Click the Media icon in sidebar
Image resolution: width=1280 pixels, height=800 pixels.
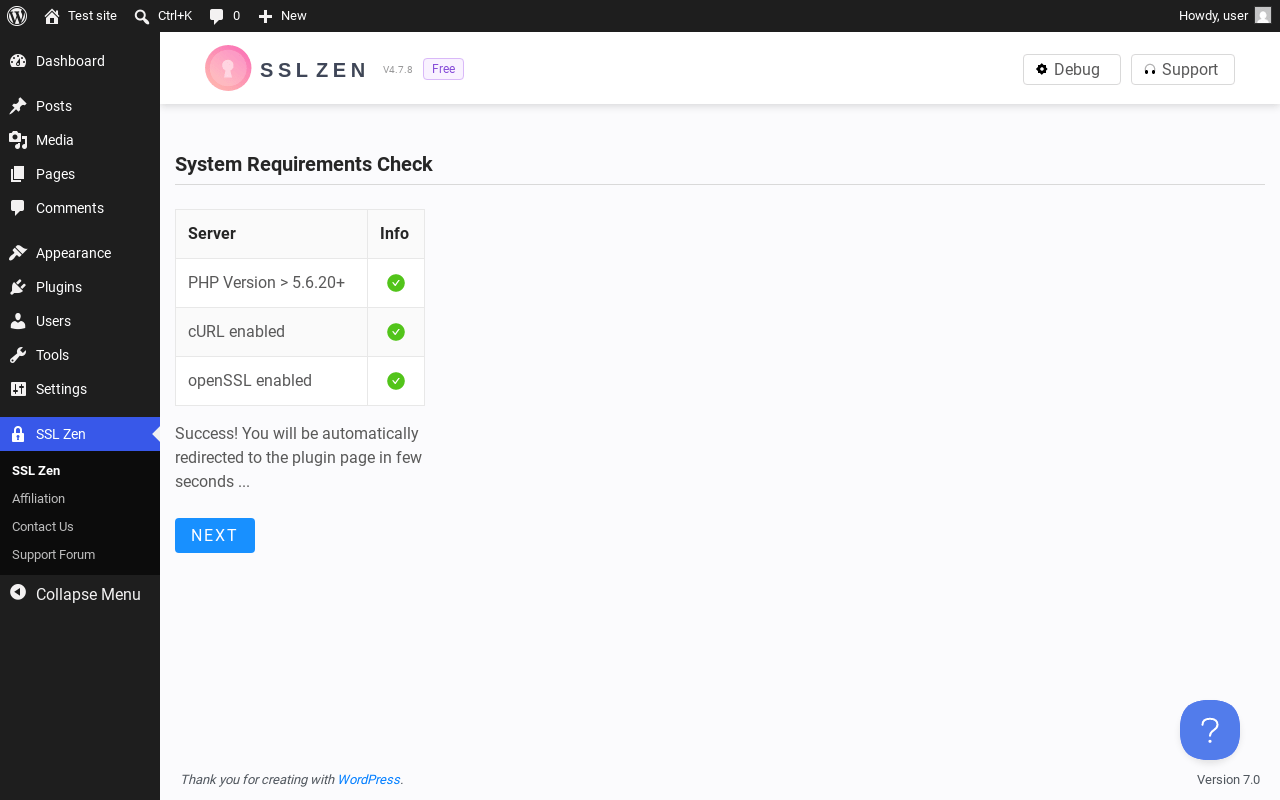coord(18,140)
